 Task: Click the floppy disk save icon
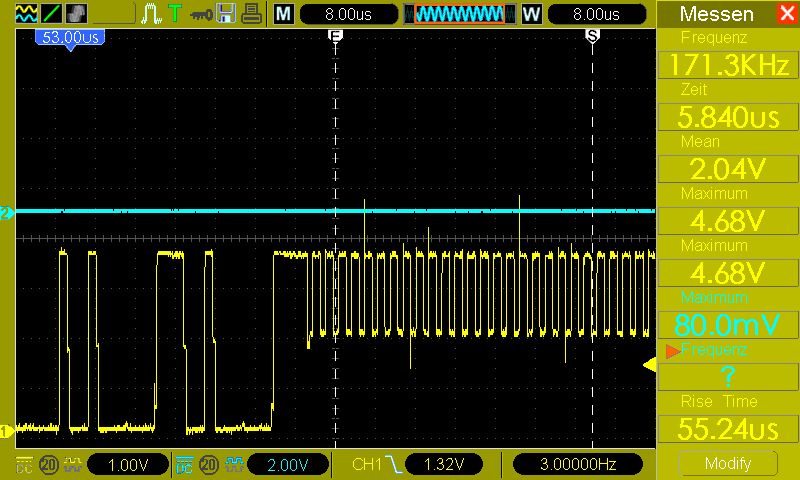pos(225,14)
